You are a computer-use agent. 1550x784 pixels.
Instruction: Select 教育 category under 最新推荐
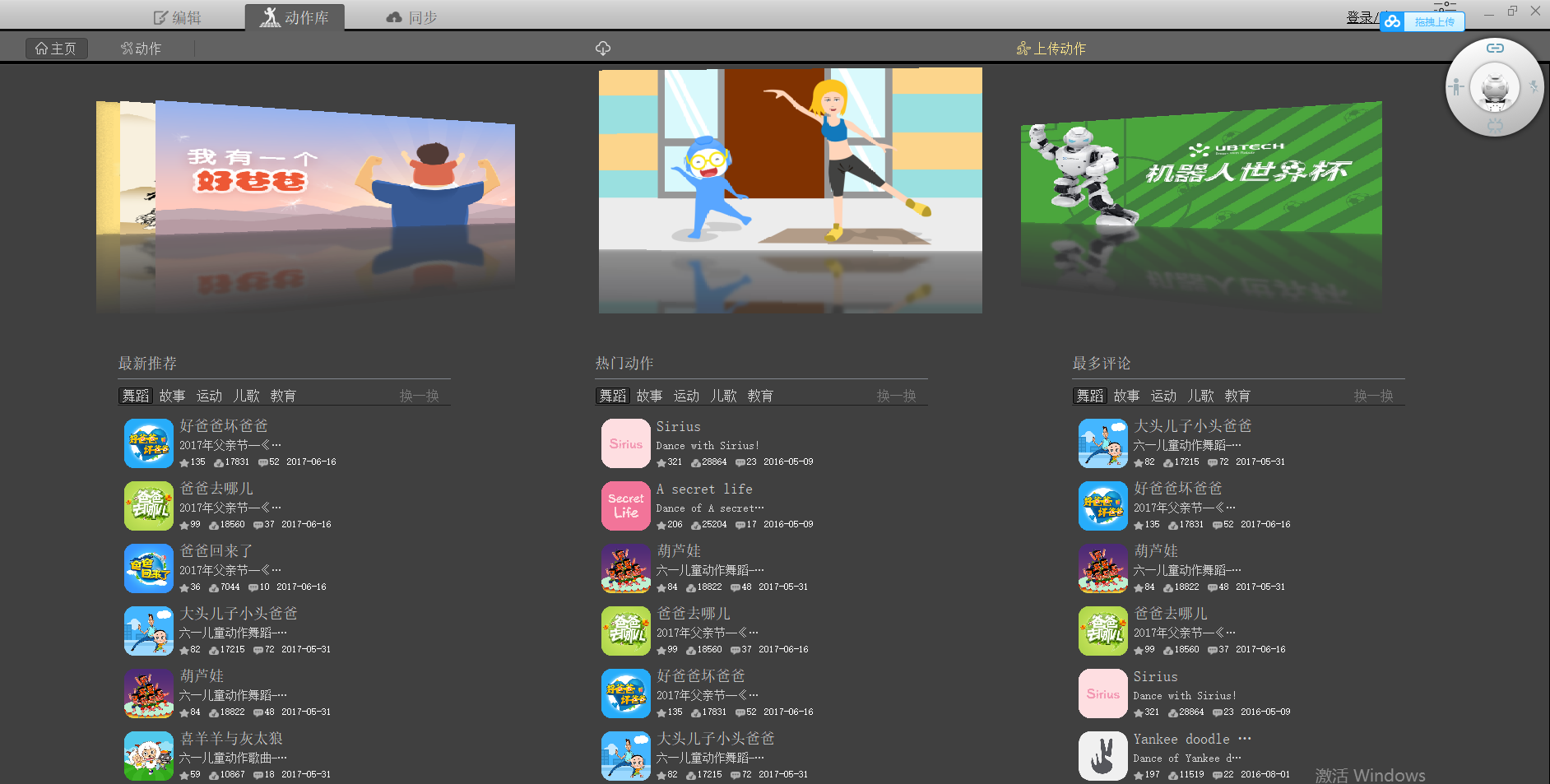coord(284,396)
